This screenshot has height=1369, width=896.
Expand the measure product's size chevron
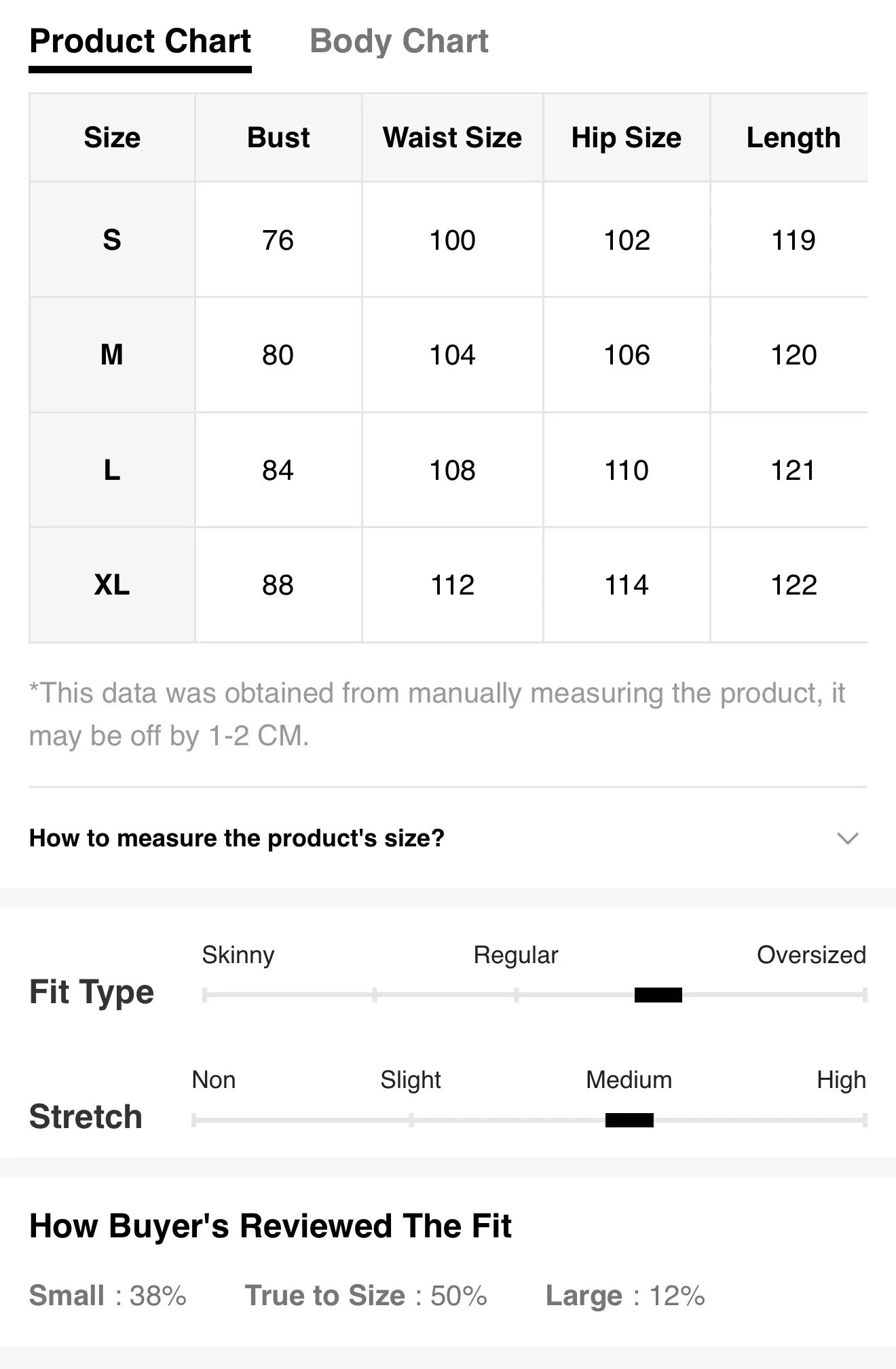click(x=848, y=838)
